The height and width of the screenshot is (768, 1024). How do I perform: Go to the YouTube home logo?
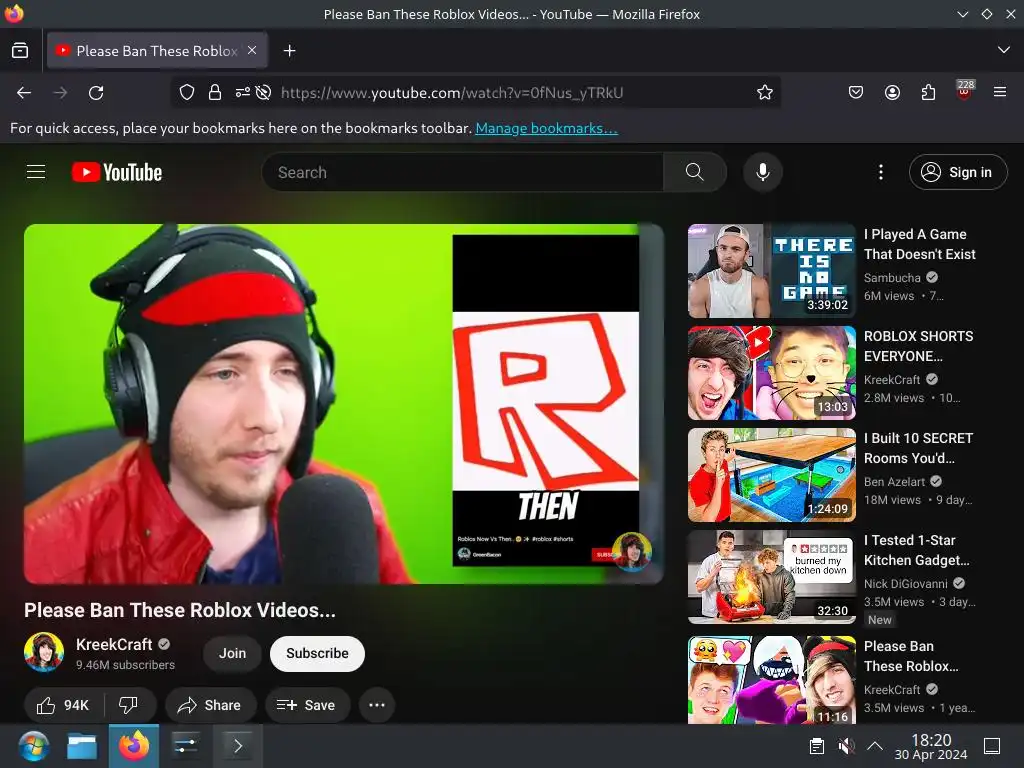tap(117, 172)
